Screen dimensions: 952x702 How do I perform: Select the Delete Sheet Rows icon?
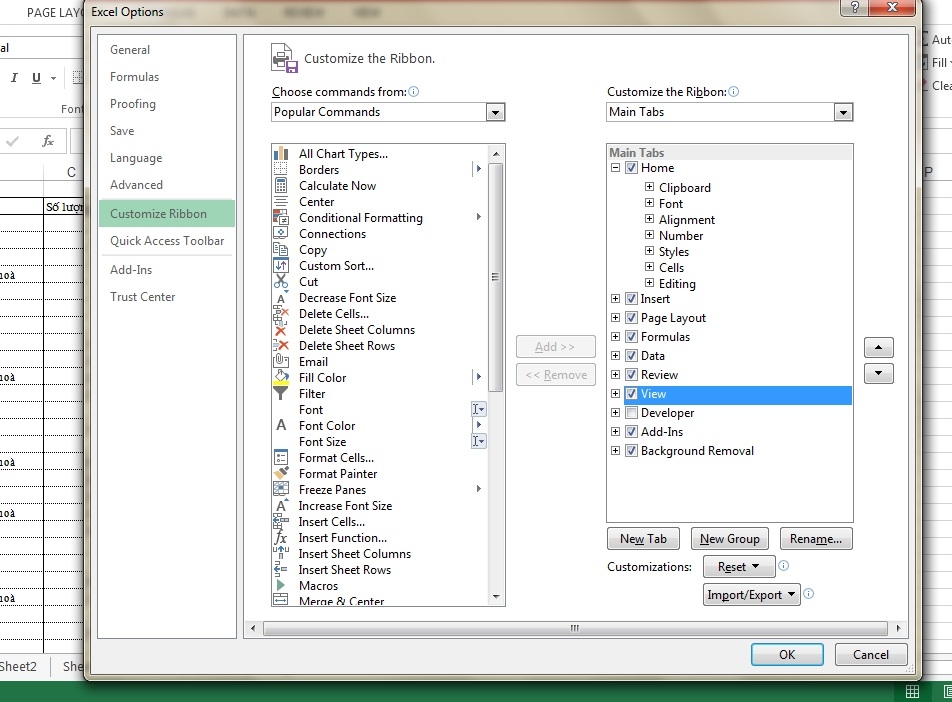coord(280,346)
